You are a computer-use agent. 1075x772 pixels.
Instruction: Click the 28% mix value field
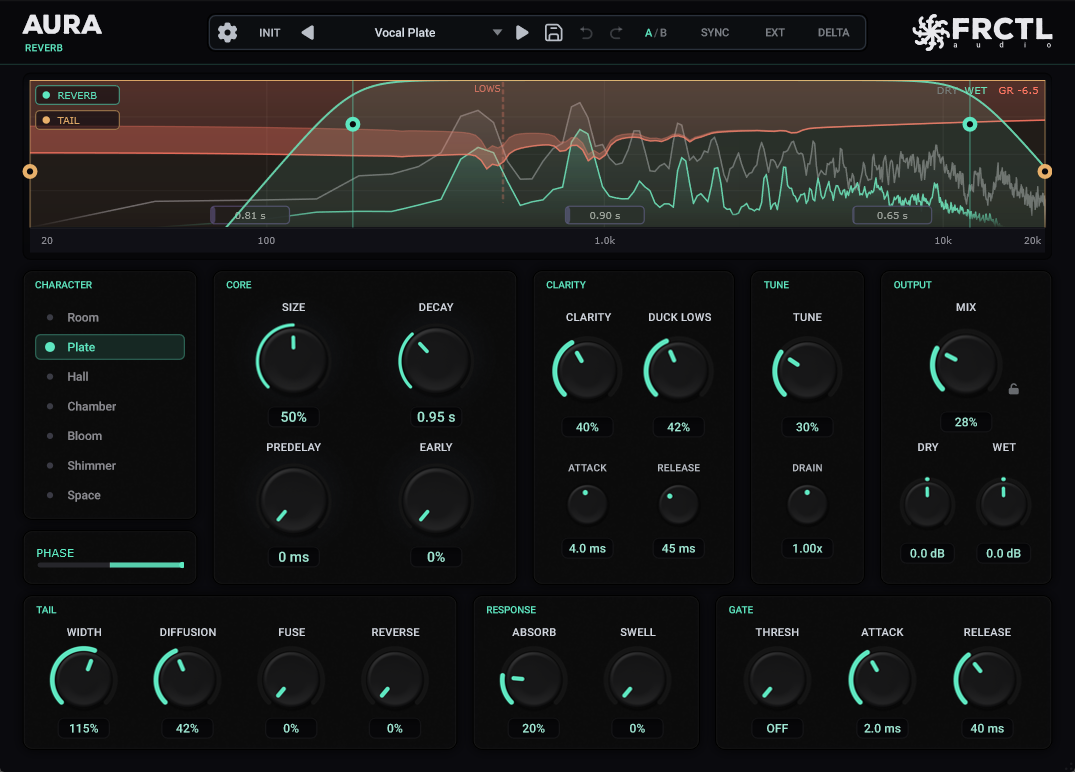coord(965,422)
